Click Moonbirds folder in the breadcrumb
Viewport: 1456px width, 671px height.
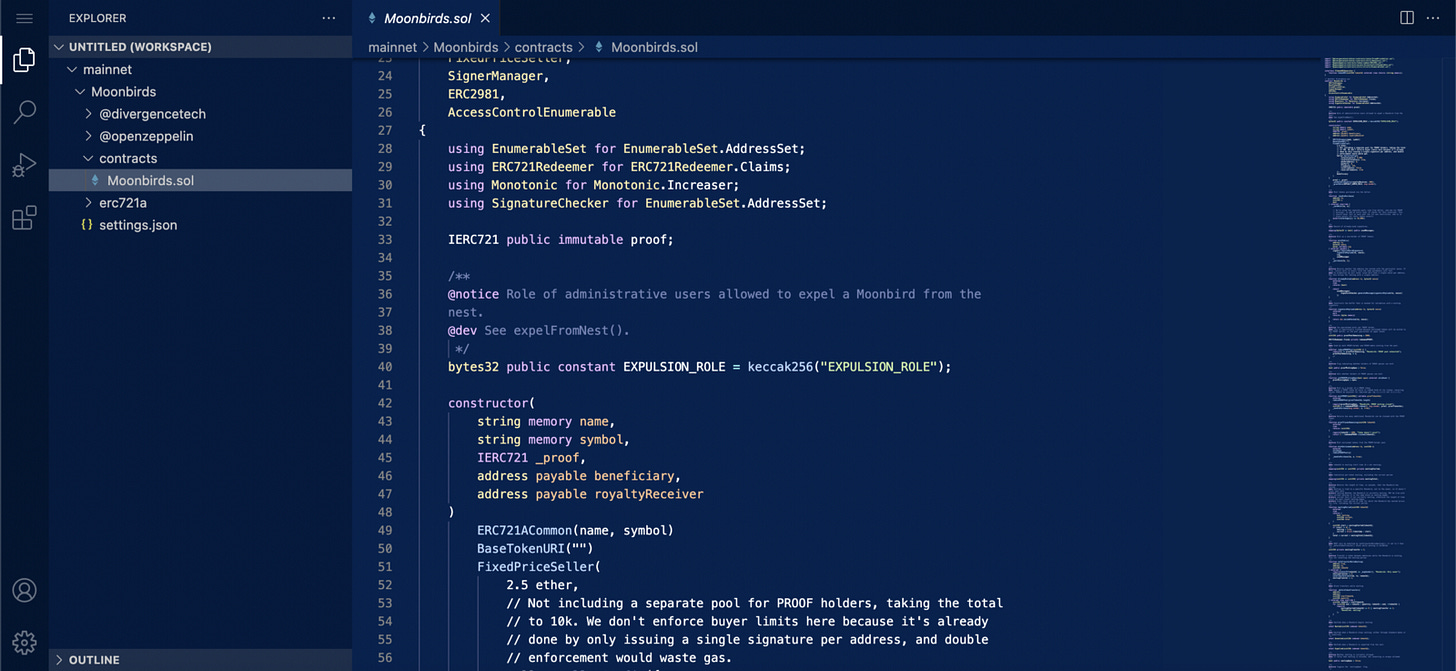point(466,47)
